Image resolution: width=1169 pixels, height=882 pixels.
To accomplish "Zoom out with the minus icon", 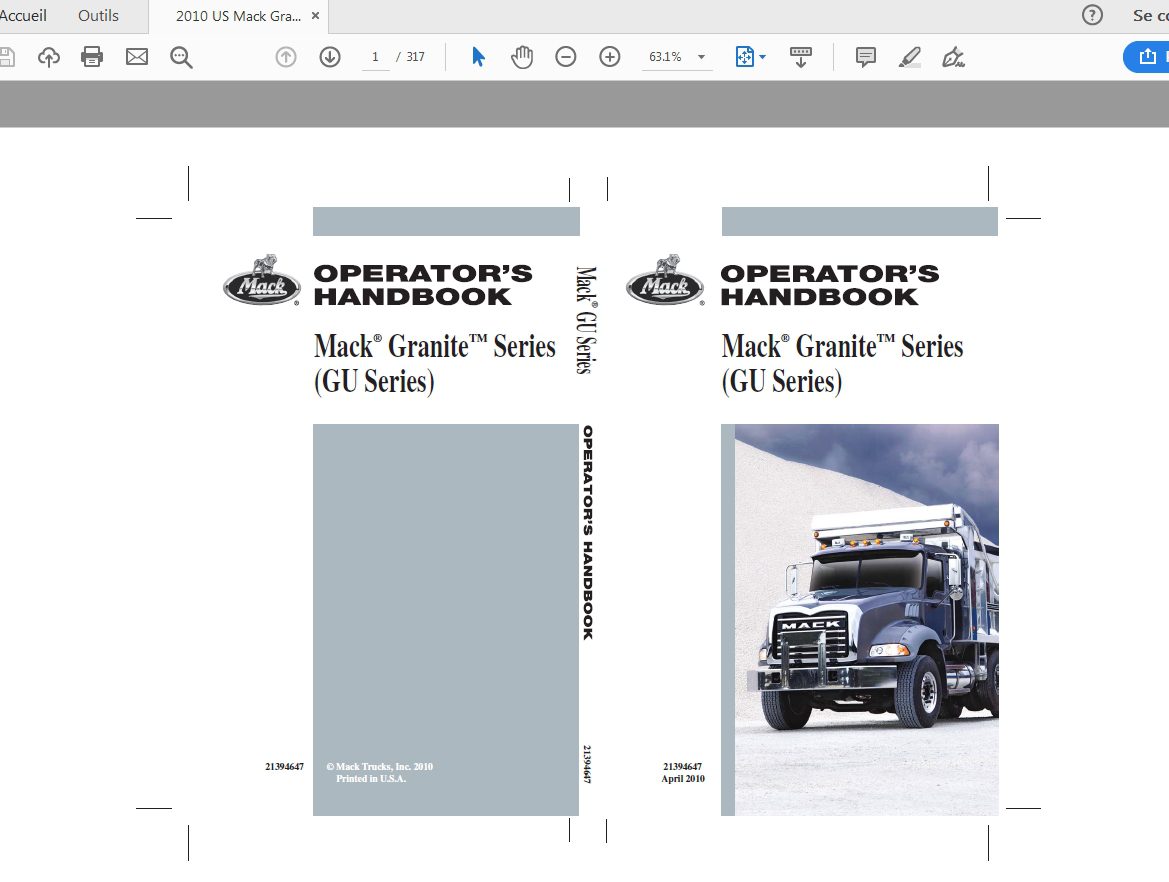I will tap(566, 57).
